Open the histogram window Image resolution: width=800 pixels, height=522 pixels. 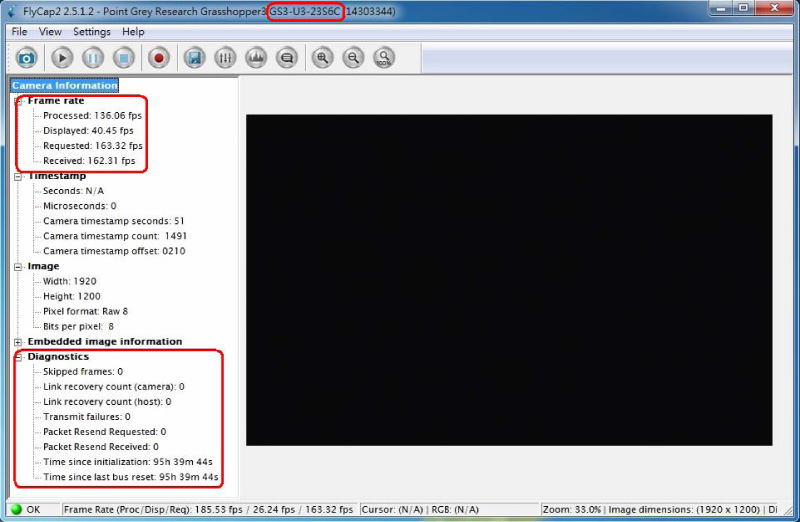click(255, 58)
